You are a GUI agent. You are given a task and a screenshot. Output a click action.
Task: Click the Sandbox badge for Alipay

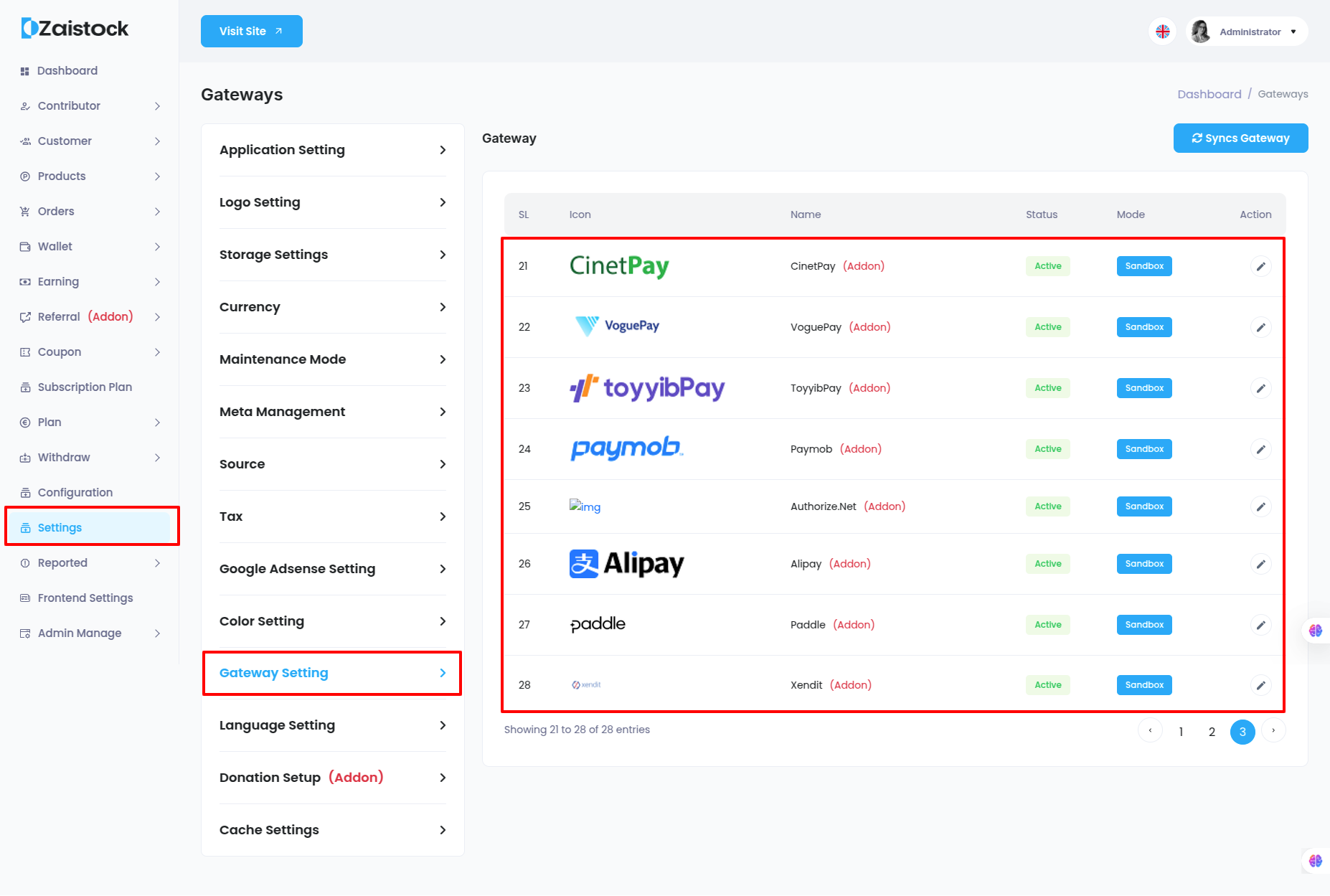pyautogui.click(x=1144, y=564)
